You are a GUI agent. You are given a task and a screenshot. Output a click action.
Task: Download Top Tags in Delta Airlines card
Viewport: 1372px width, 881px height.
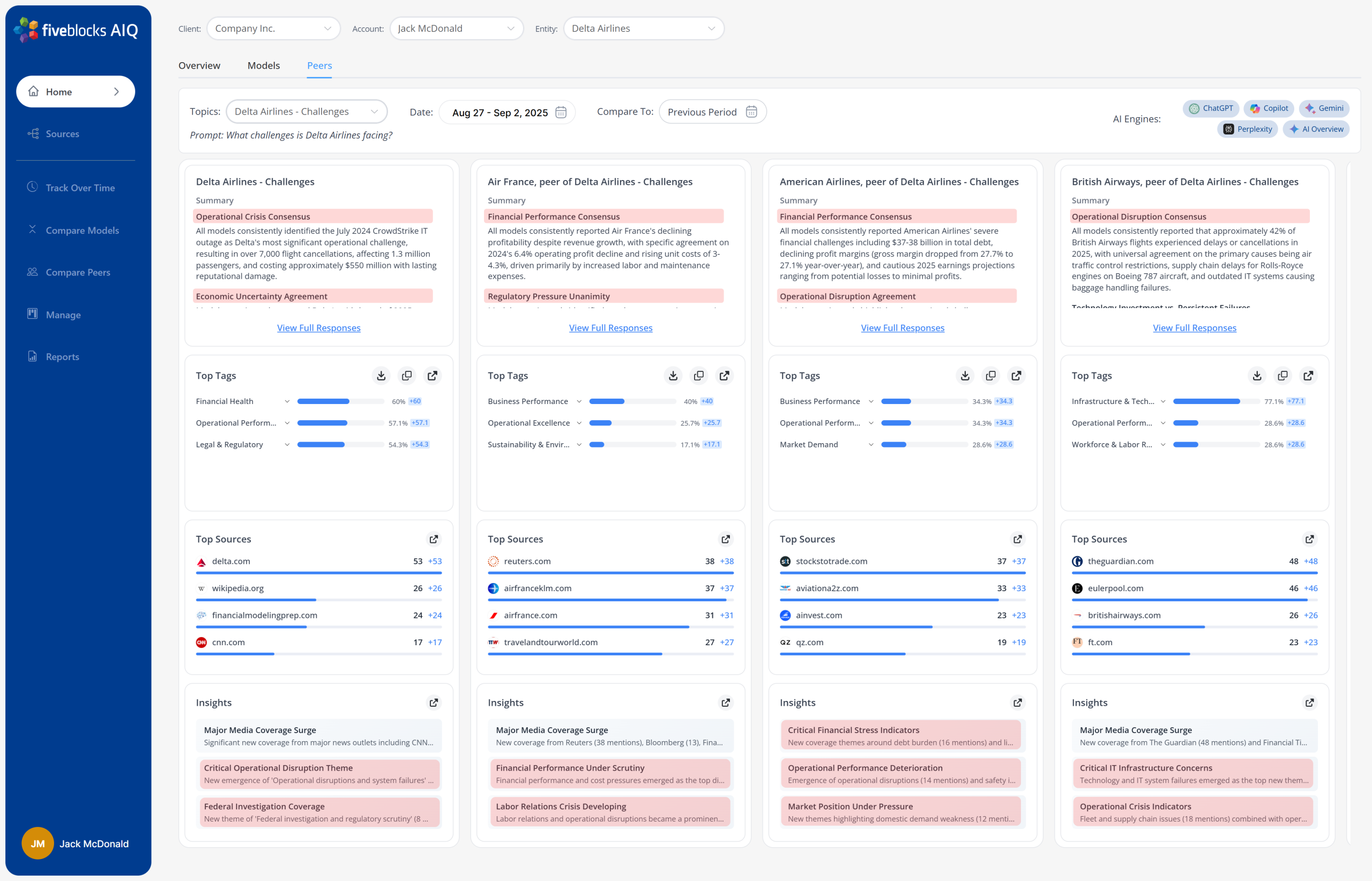[x=381, y=376]
